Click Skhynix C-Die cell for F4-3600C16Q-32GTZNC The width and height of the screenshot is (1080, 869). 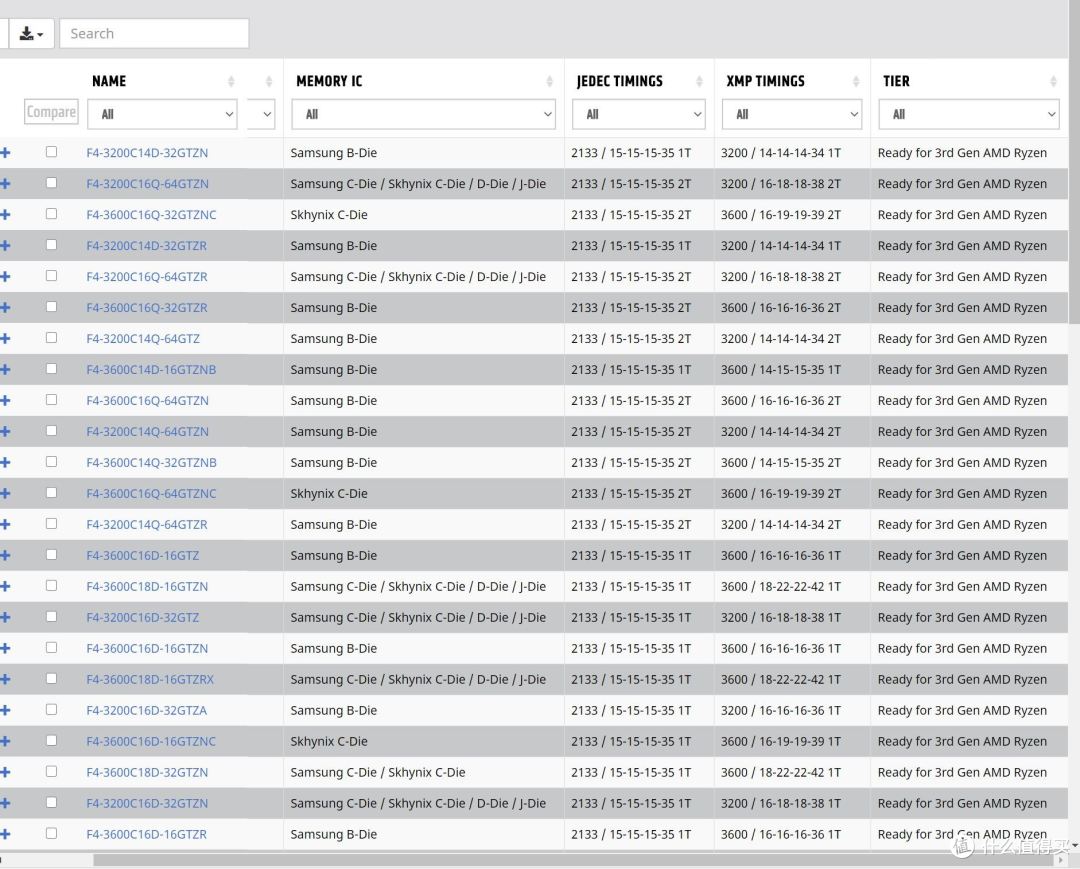click(329, 215)
